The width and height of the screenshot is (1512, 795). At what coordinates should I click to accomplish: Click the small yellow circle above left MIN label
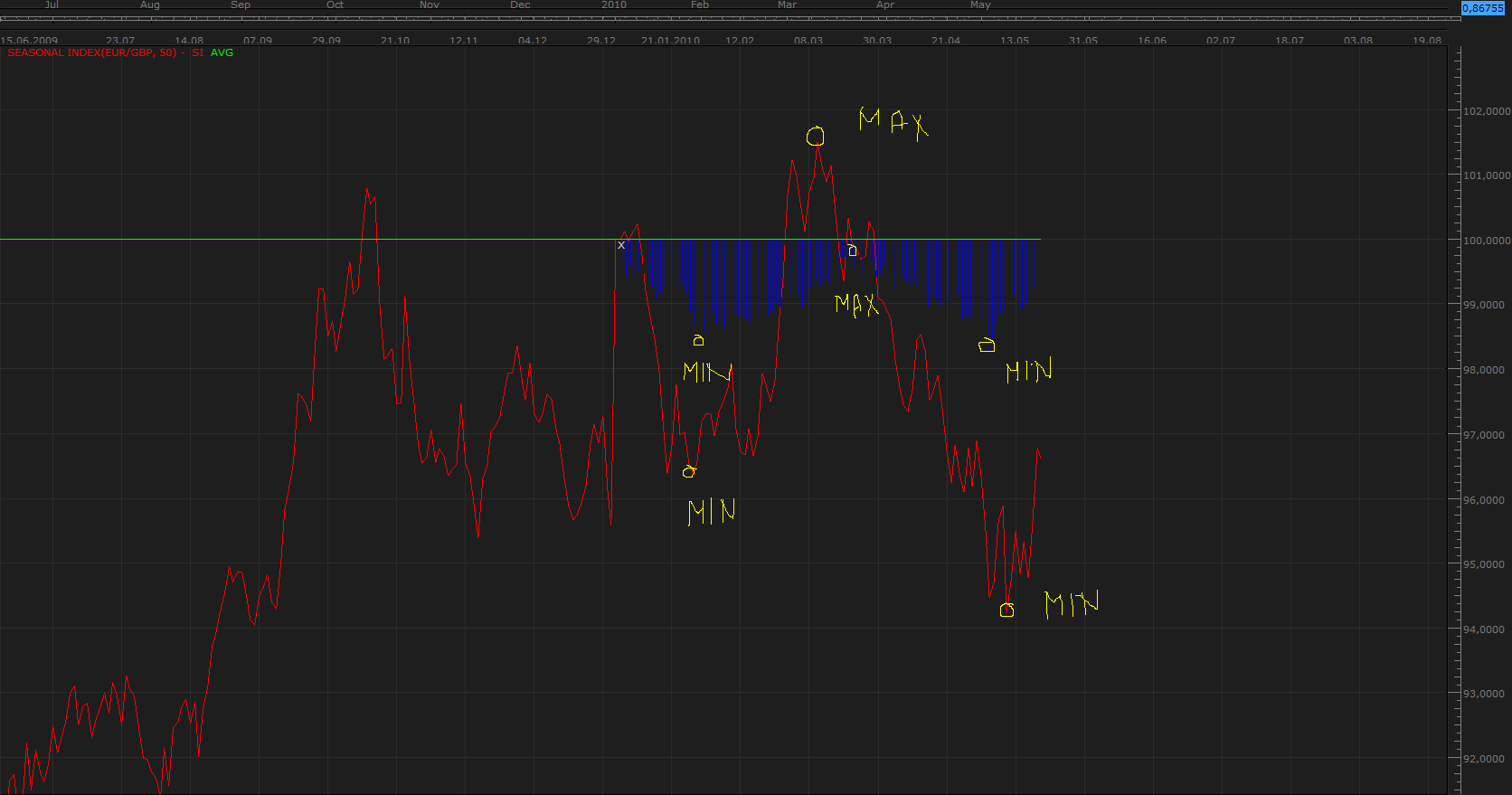698,340
